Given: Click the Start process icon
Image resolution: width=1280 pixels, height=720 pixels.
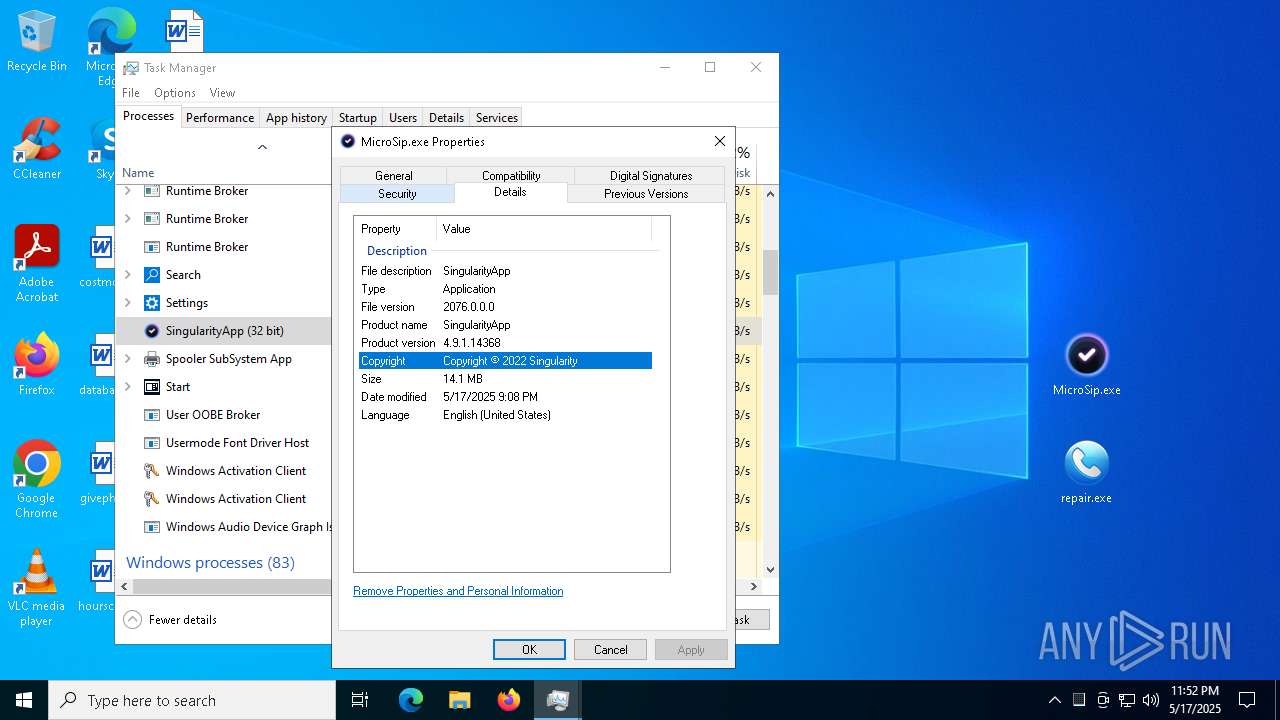Looking at the screenshot, I should pos(152,387).
